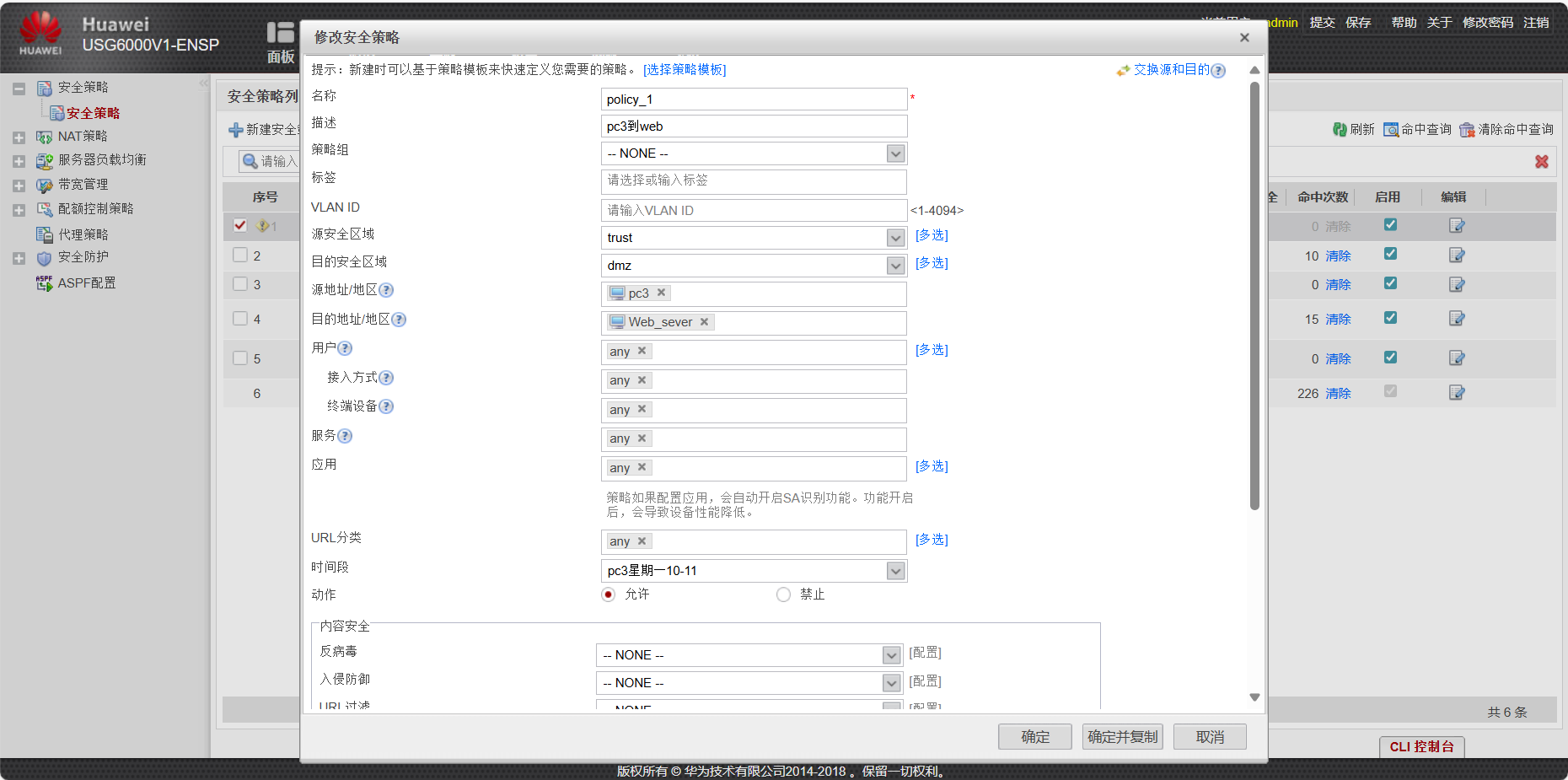The height and width of the screenshot is (780, 1568).
Task: Check the row 2 policy checkbox
Action: pyautogui.click(x=240, y=255)
